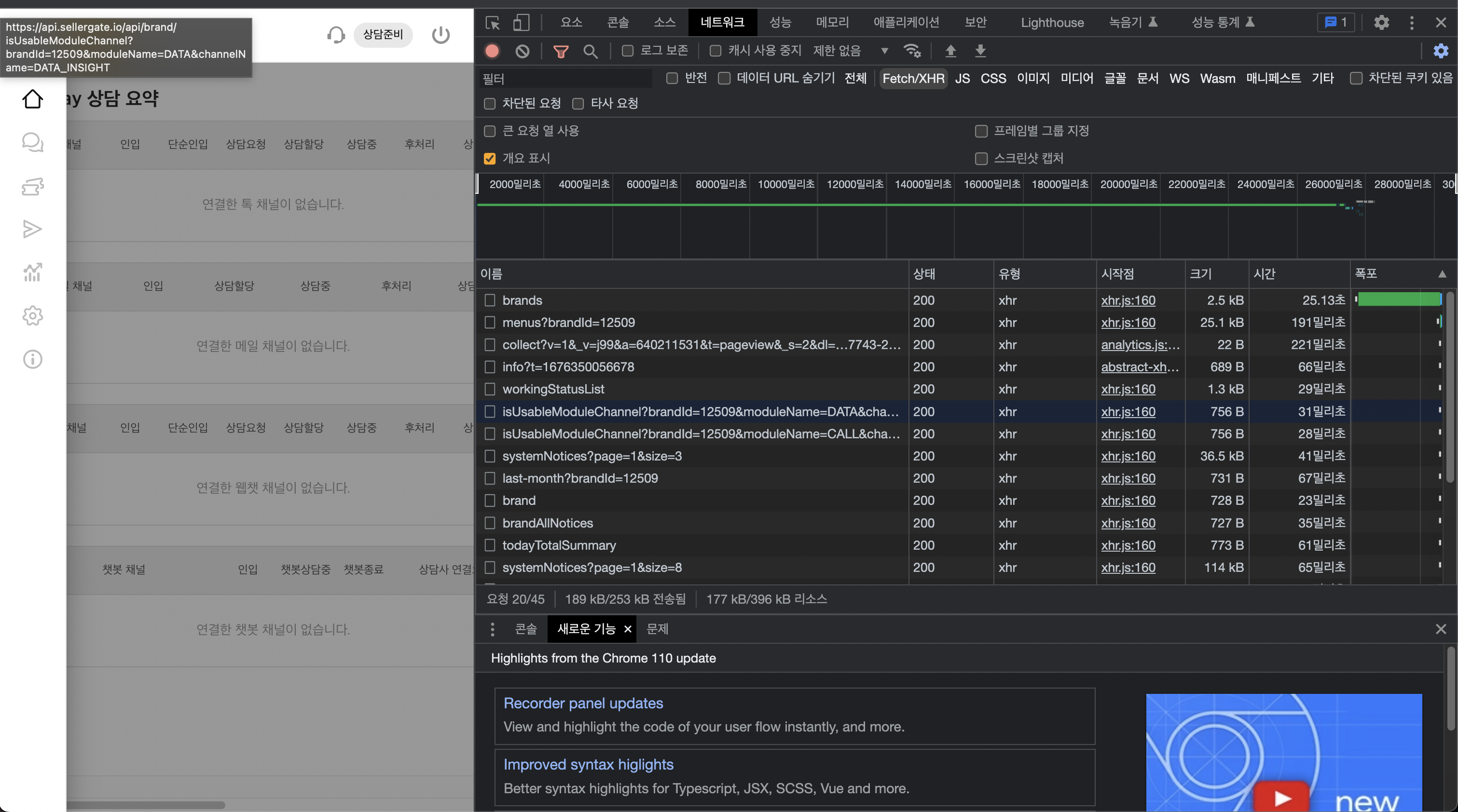Enable 큰 요청 열 사용 checkbox

click(x=490, y=131)
